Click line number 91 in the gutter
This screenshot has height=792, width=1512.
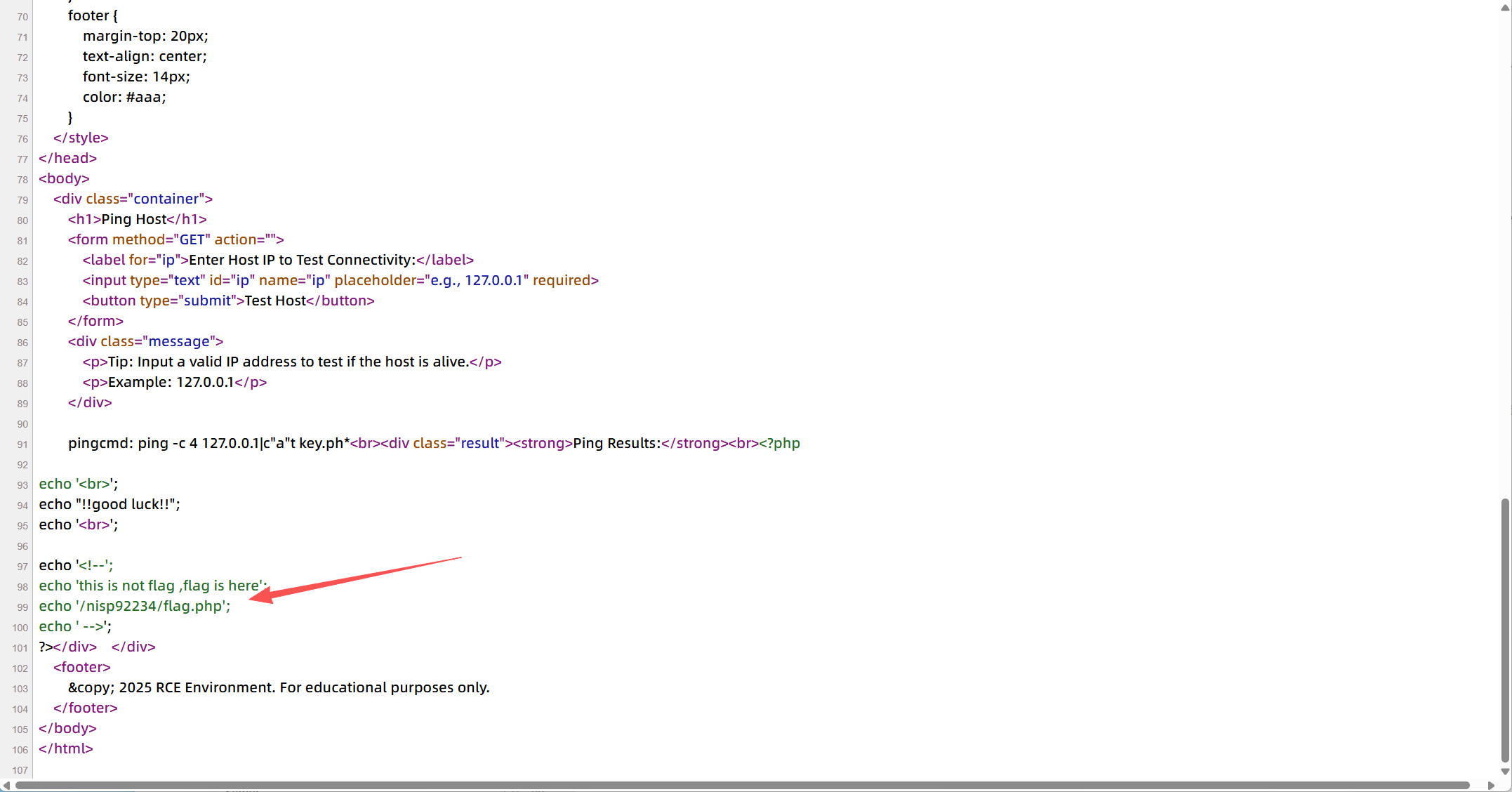(x=22, y=444)
